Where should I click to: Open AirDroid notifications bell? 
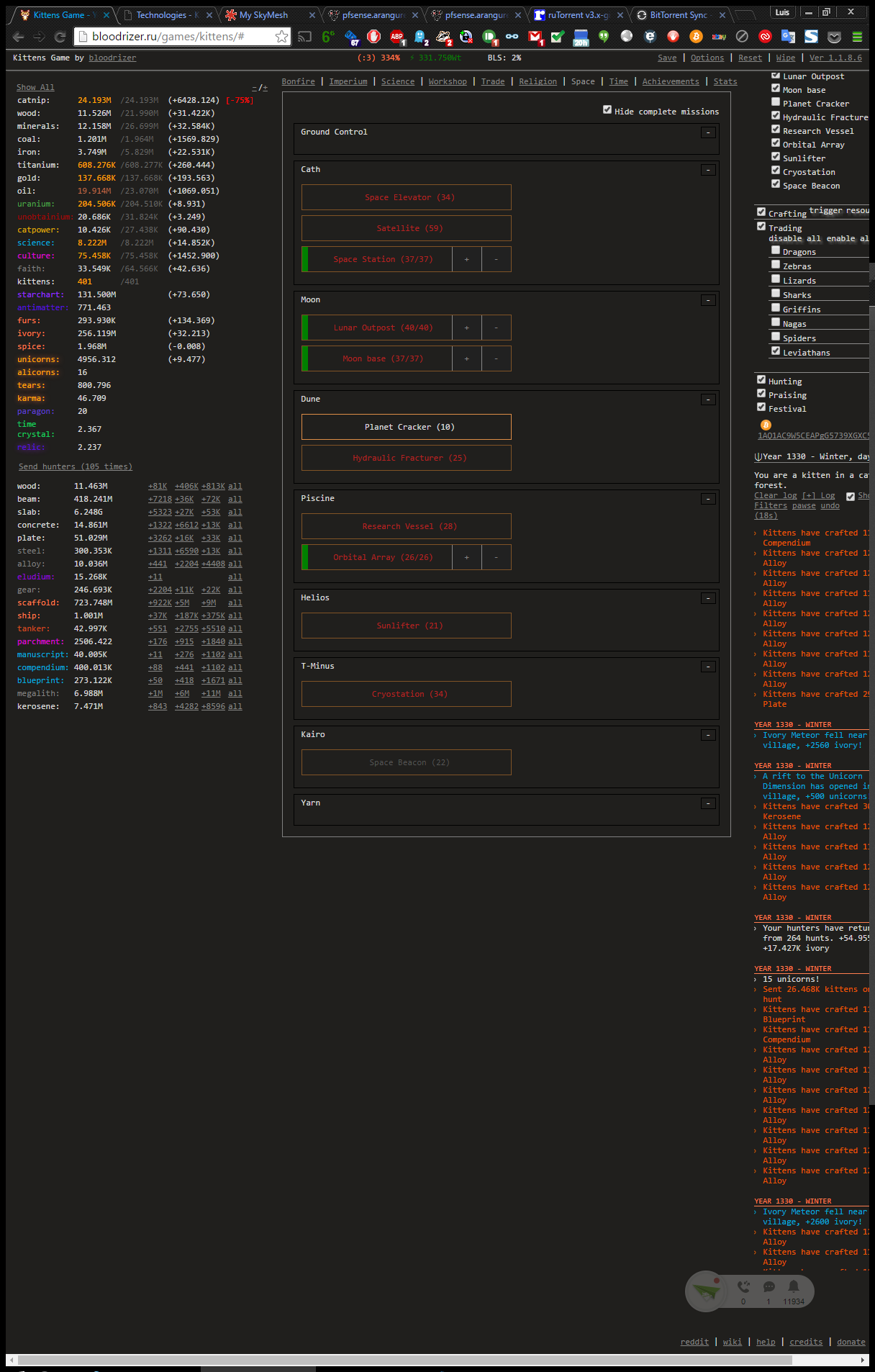(x=793, y=1286)
